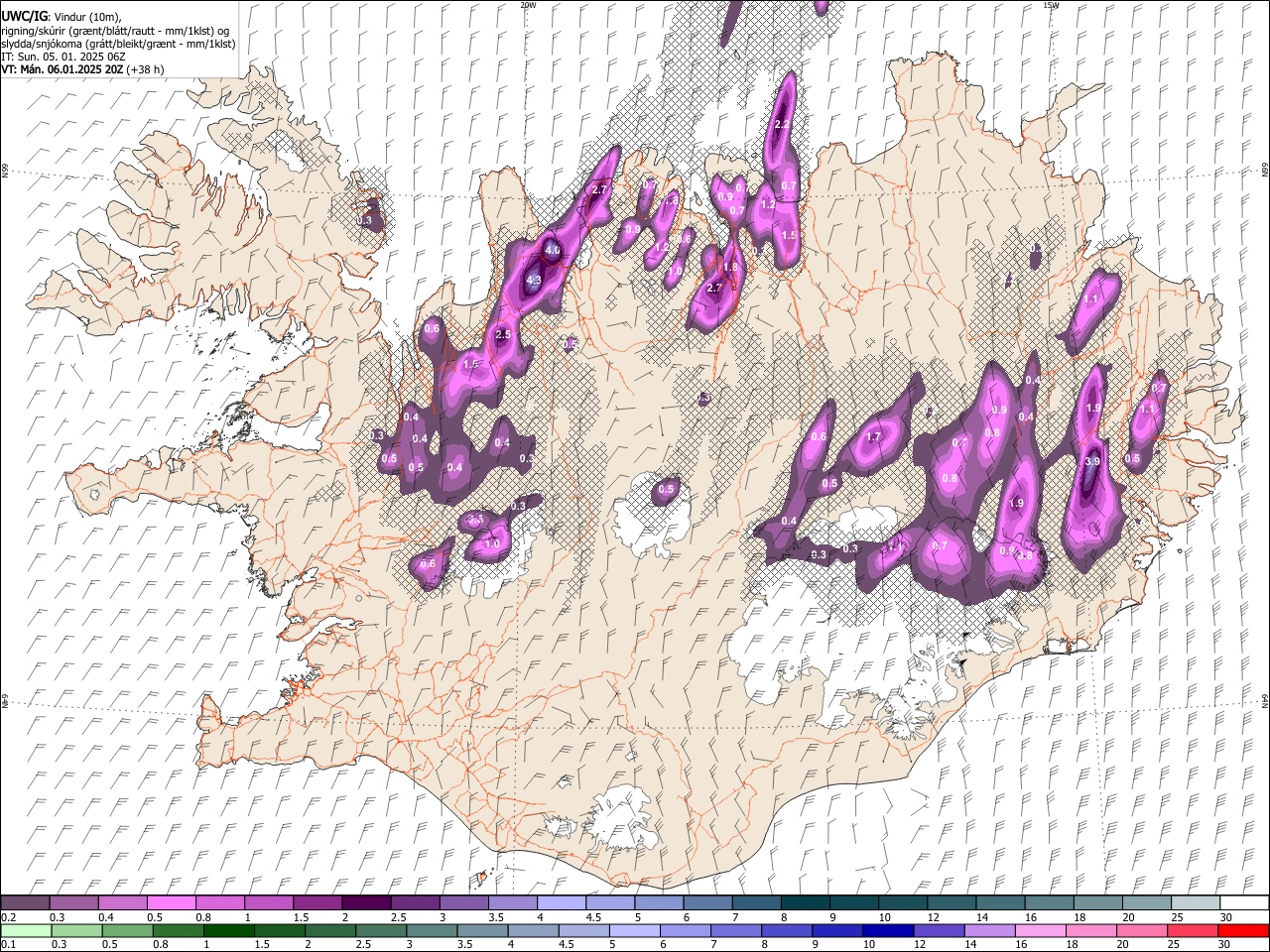
Task: Click the deep blue 10 swatch in green legend row
Action: click(x=887, y=930)
